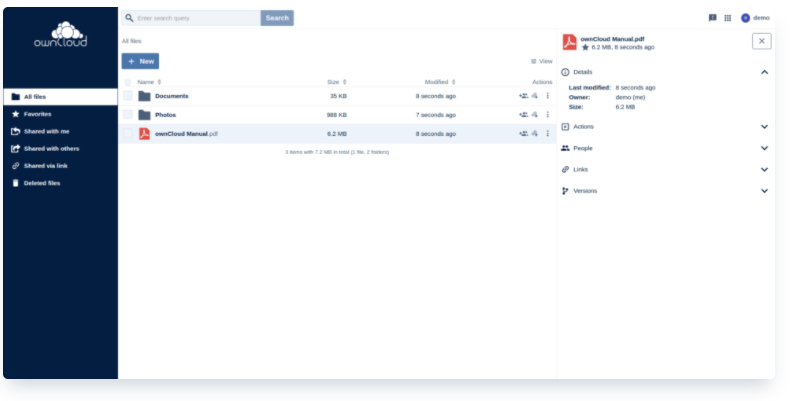Image resolution: width=793 pixels, height=401 pixels.
Task: Open the Photos folder name link
Action: point(165,115)
